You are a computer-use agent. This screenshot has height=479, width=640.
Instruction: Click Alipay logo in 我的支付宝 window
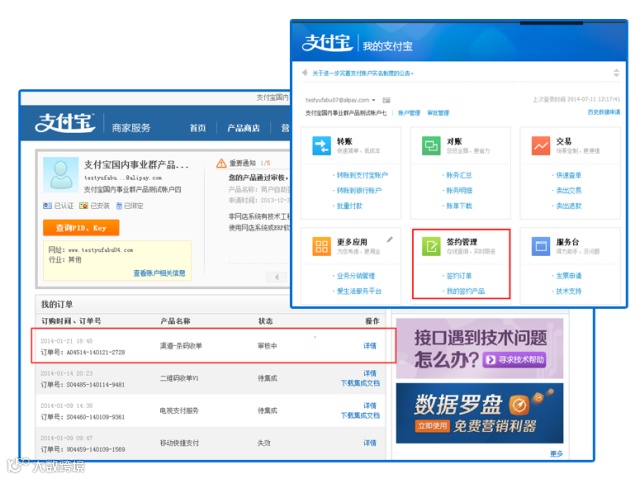(x=327, y=43)
